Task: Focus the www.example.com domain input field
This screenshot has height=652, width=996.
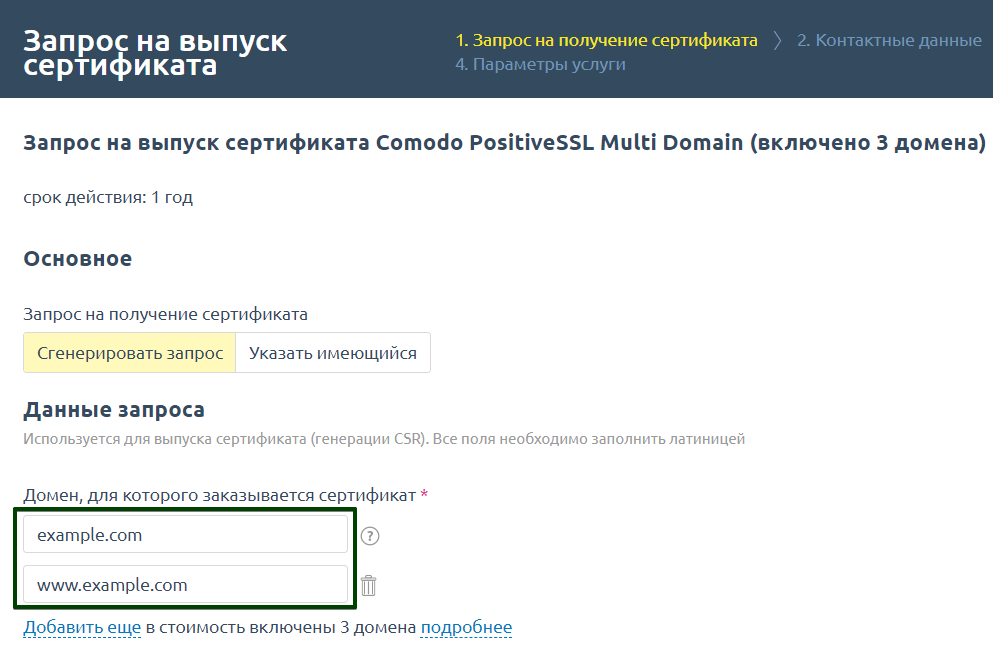Action: (185, 585)
